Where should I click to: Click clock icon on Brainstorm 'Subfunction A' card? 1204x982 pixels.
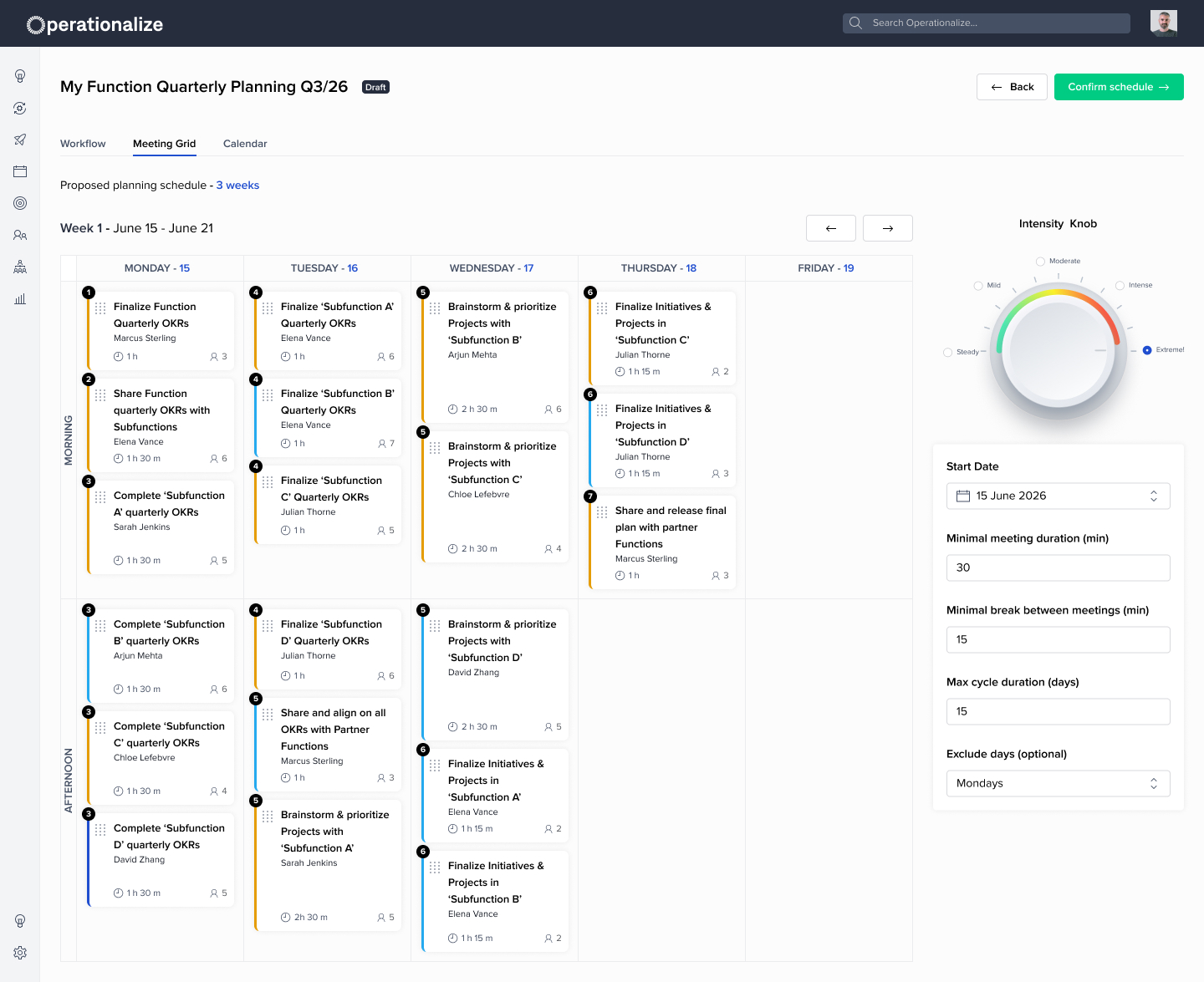click(x=286, y=918)
